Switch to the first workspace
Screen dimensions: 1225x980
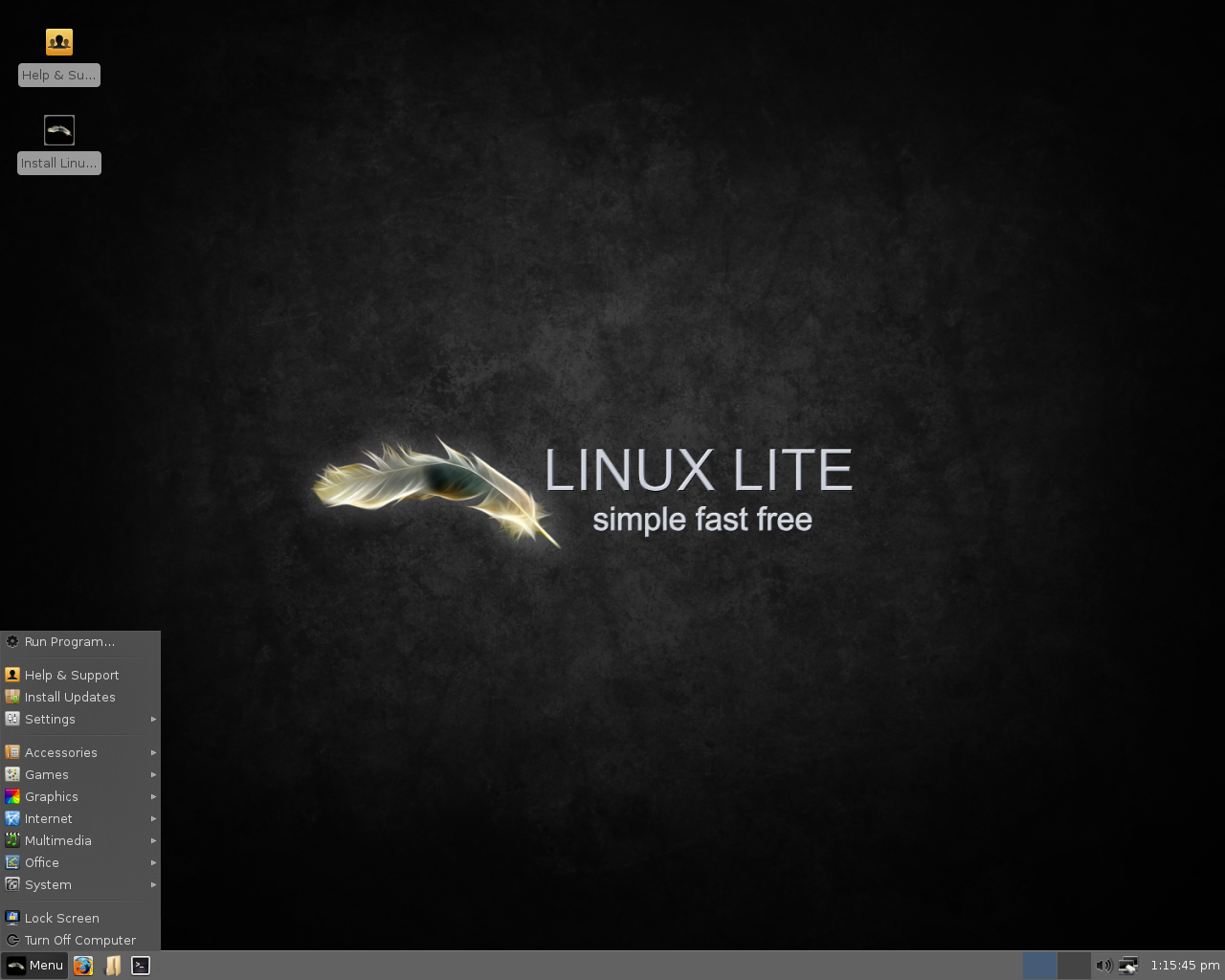1039,966
